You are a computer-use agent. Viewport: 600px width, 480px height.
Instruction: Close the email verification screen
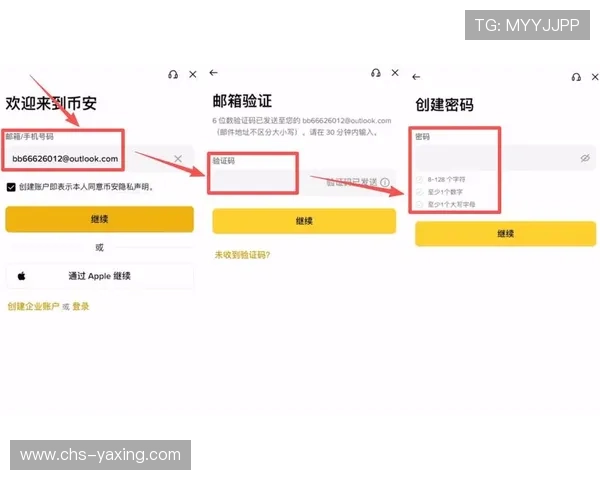tap(395, 73)
